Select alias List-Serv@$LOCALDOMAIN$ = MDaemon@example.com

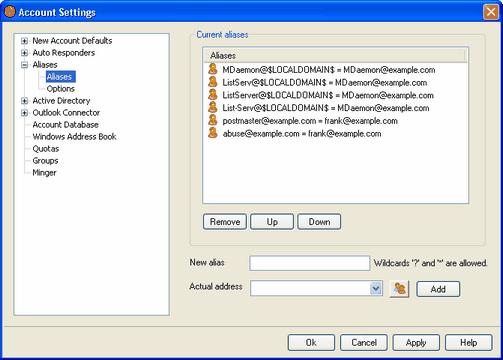click(x=326, y=108)
